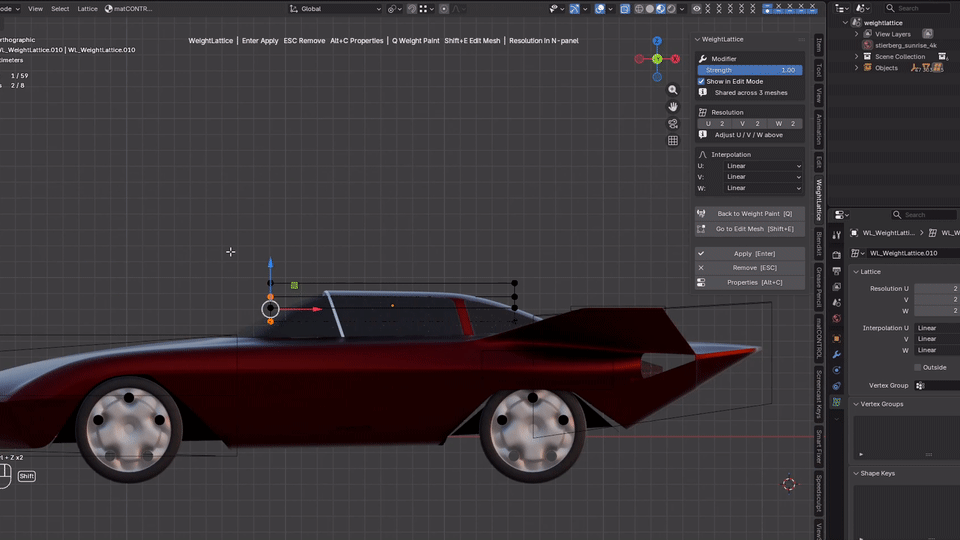Open the Object properties tab icon

point(836,339)
